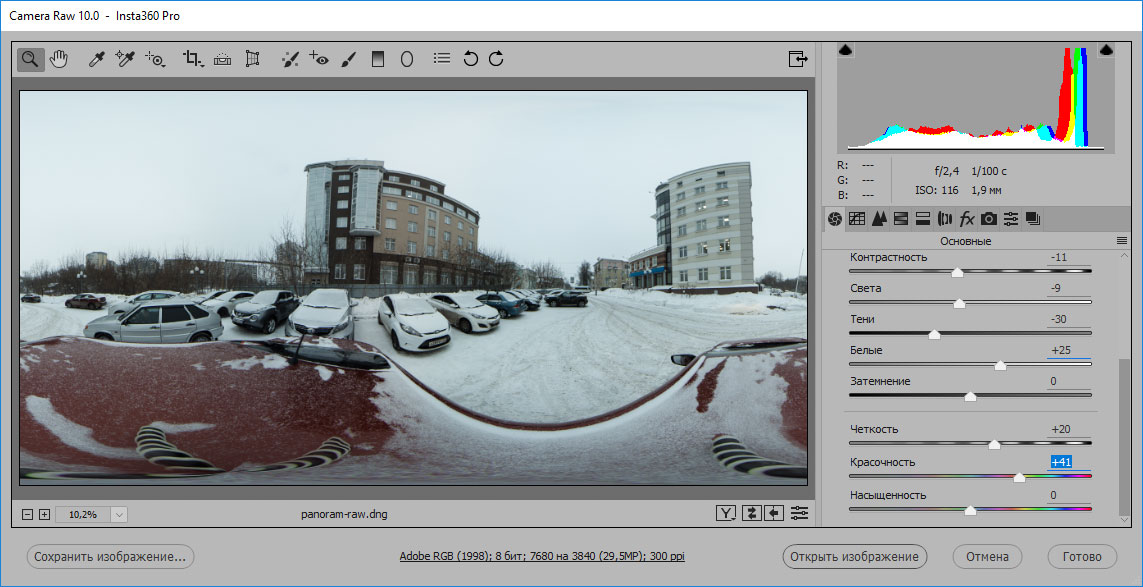Open Adobe RGB workflow options link
This screenshot has width=1143, height=587.
tap(542, 556)
